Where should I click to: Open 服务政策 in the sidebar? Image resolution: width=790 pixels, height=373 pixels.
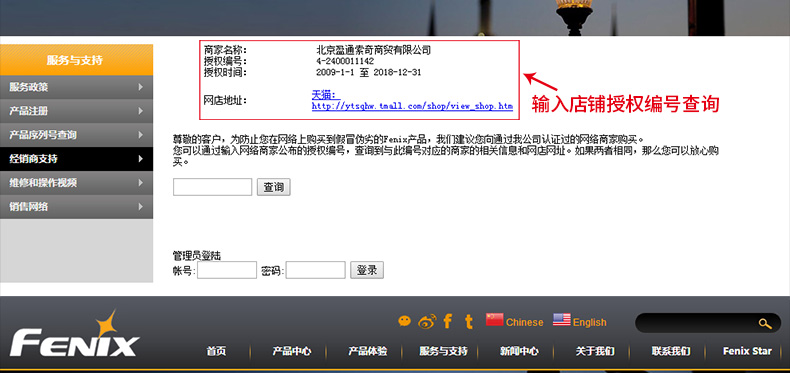pos(76,87)
